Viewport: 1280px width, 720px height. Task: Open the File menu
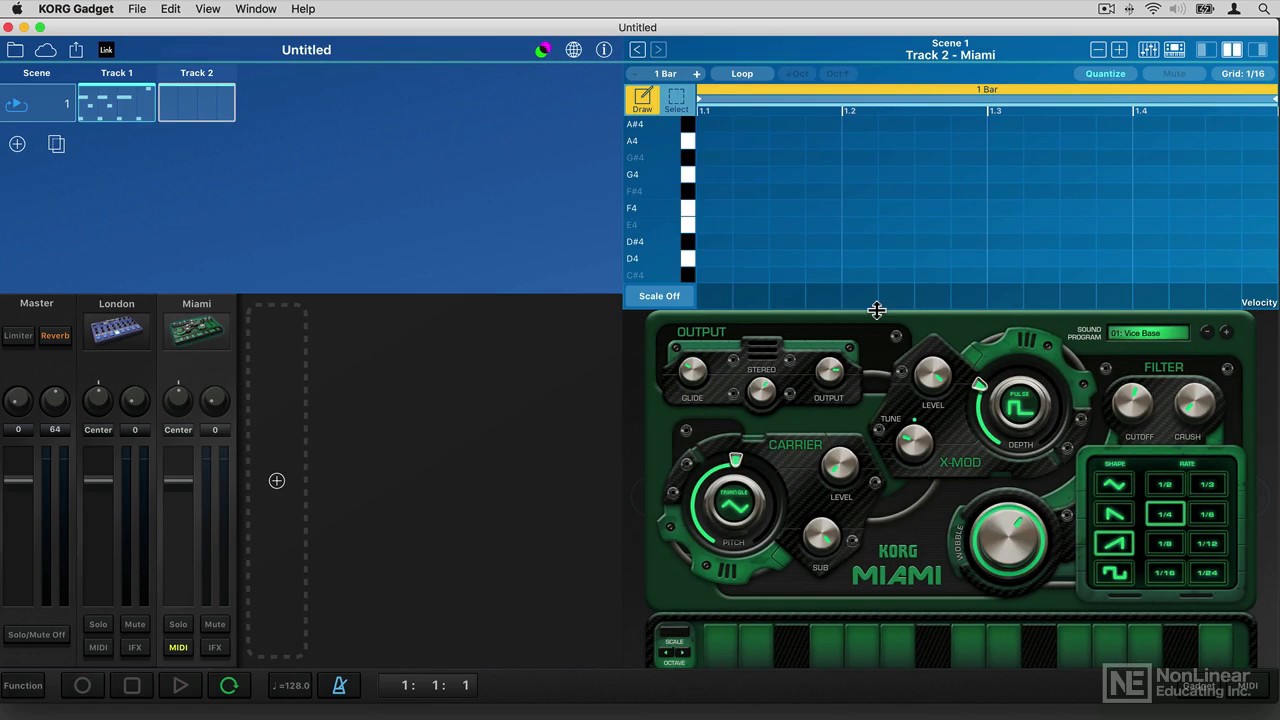tap(137, 9)
